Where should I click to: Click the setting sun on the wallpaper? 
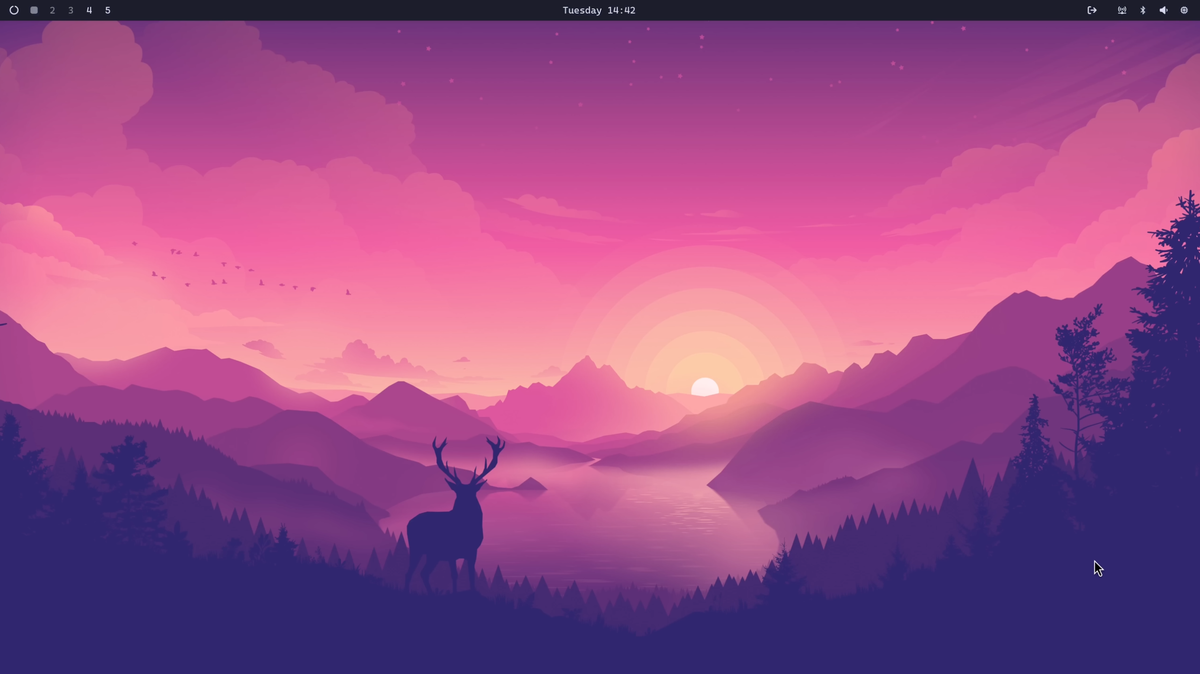[705, 387]
